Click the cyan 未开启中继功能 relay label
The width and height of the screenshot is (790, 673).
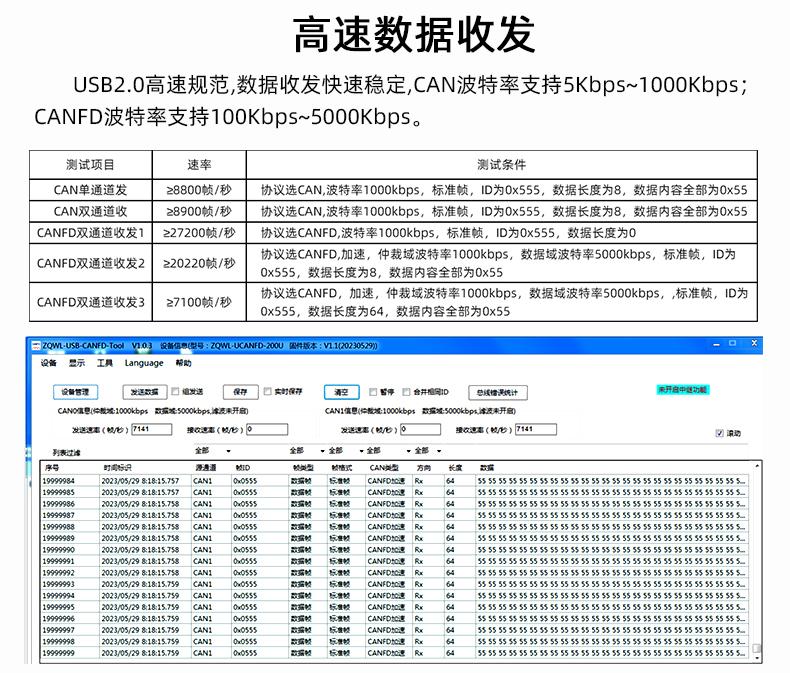(682, 389)
